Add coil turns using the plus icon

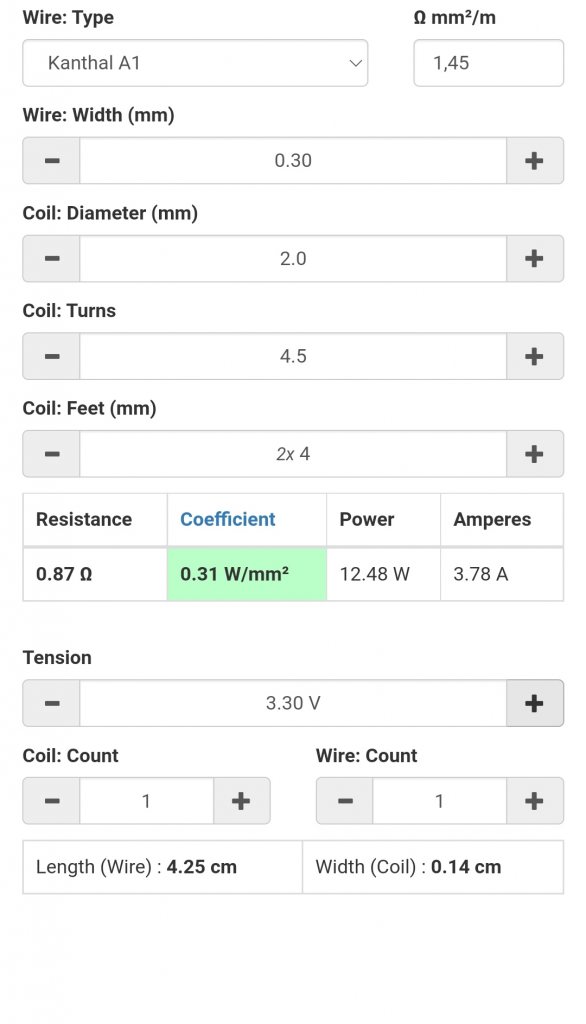click(x=534, y=356)
